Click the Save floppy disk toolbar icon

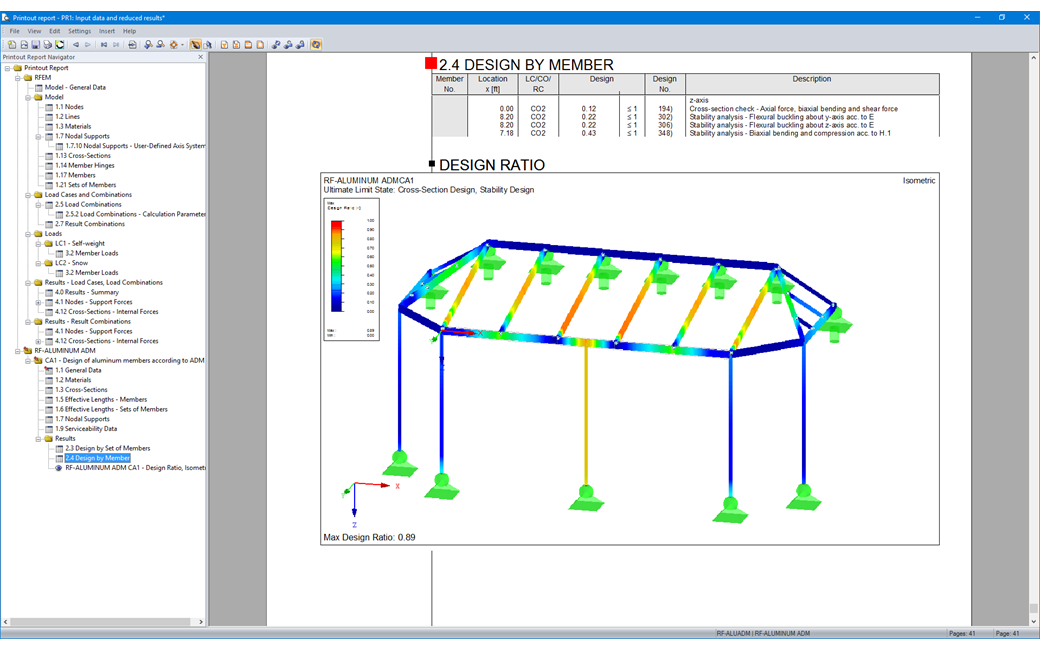point(36,44)
